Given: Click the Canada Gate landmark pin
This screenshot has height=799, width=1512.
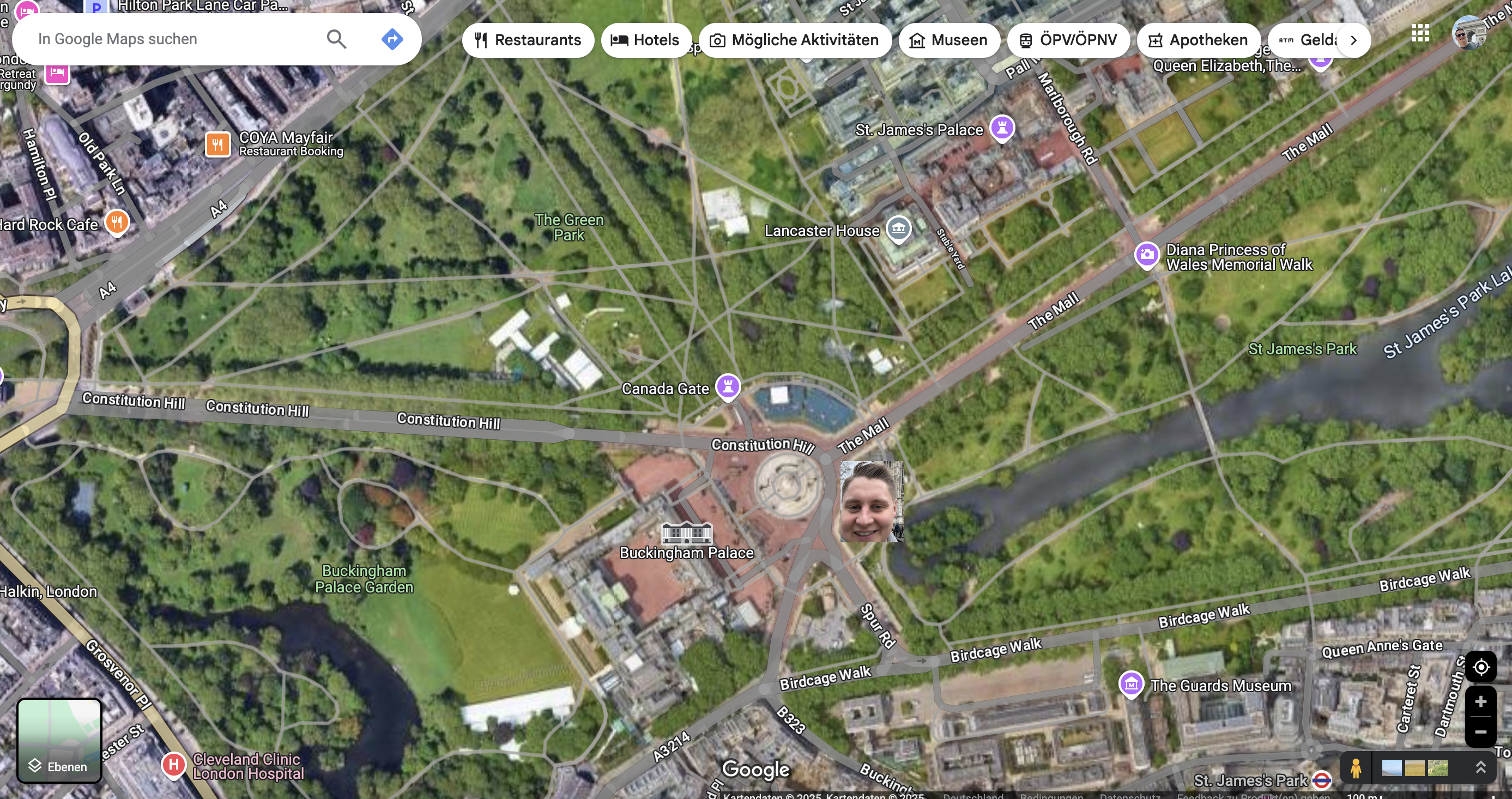Looking at the screenshot, I should (728, 387).
